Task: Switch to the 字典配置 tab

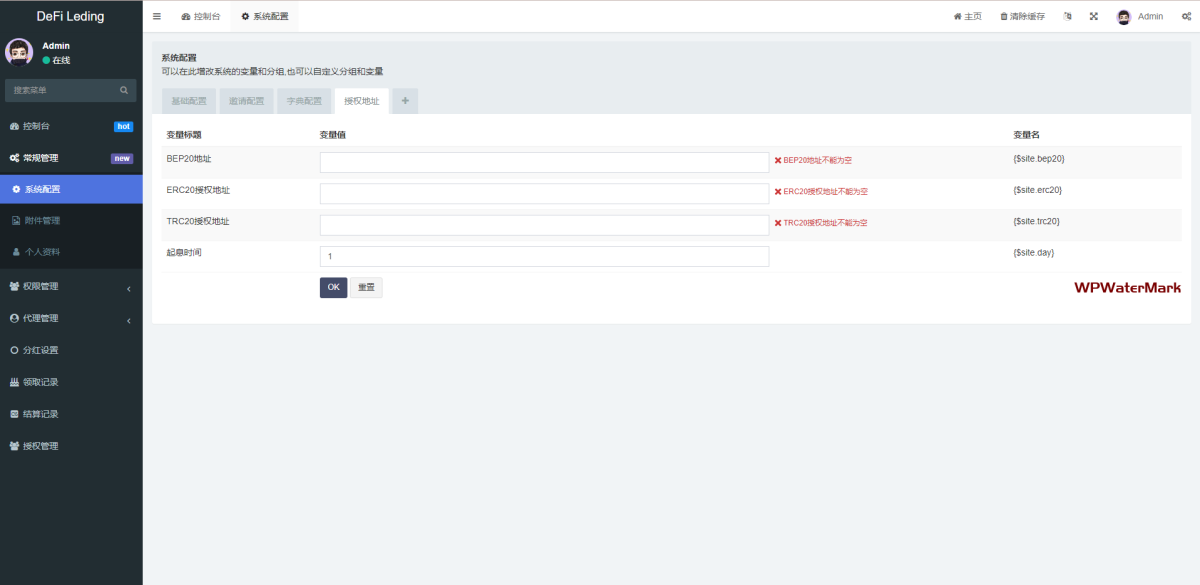Action: 304,101
